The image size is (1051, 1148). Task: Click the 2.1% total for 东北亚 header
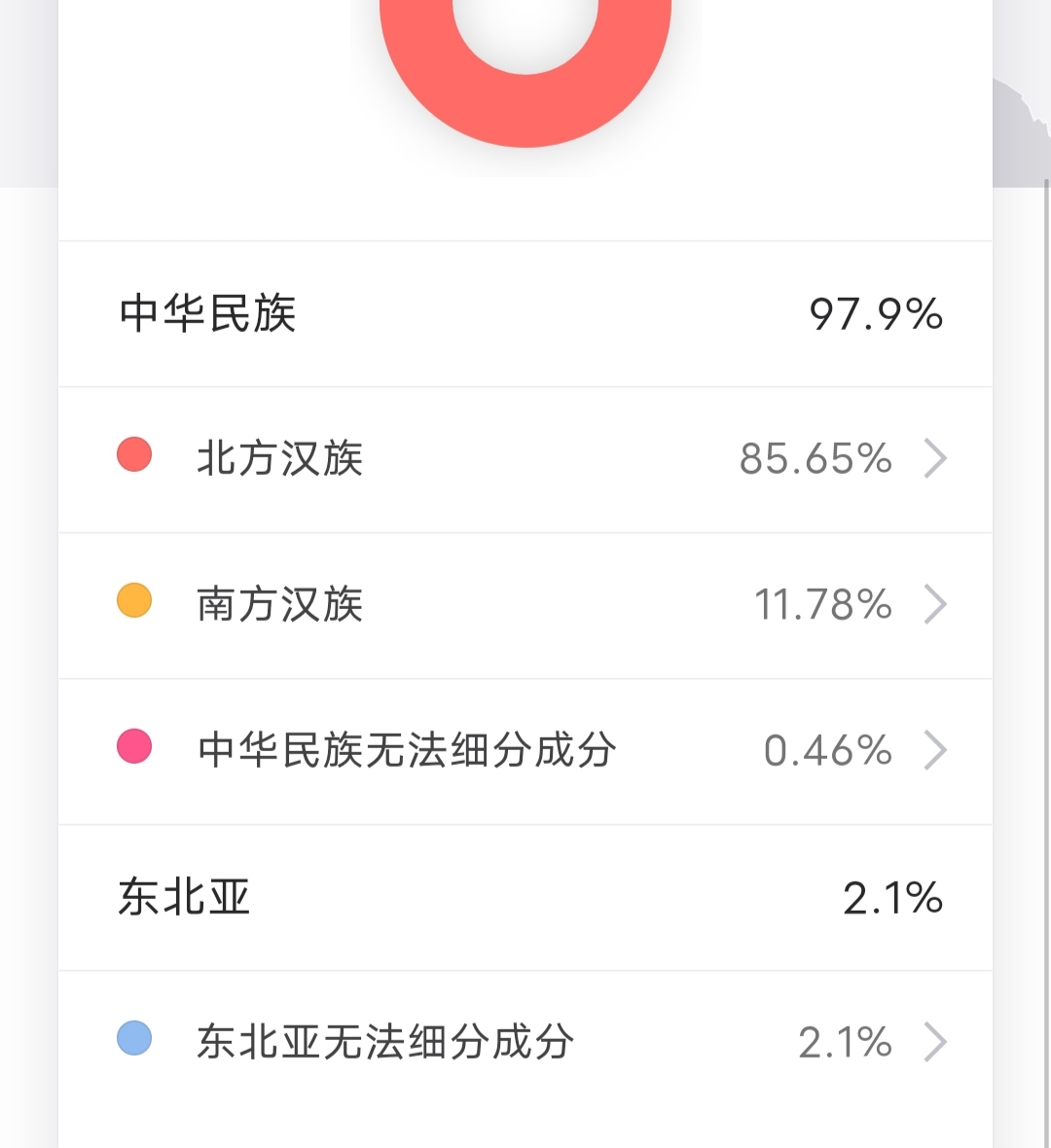(892, 898)
